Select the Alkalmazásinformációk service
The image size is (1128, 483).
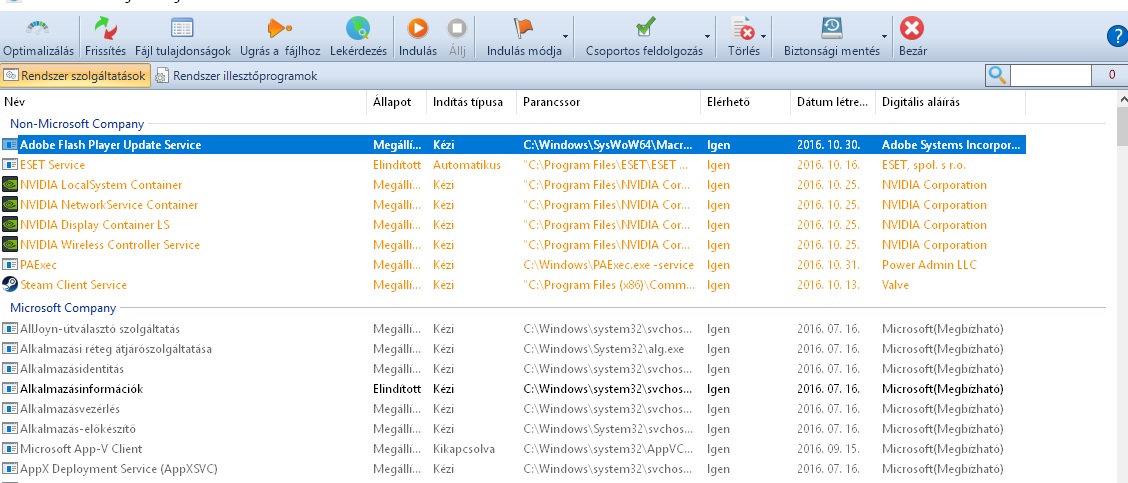coord(82,389)
